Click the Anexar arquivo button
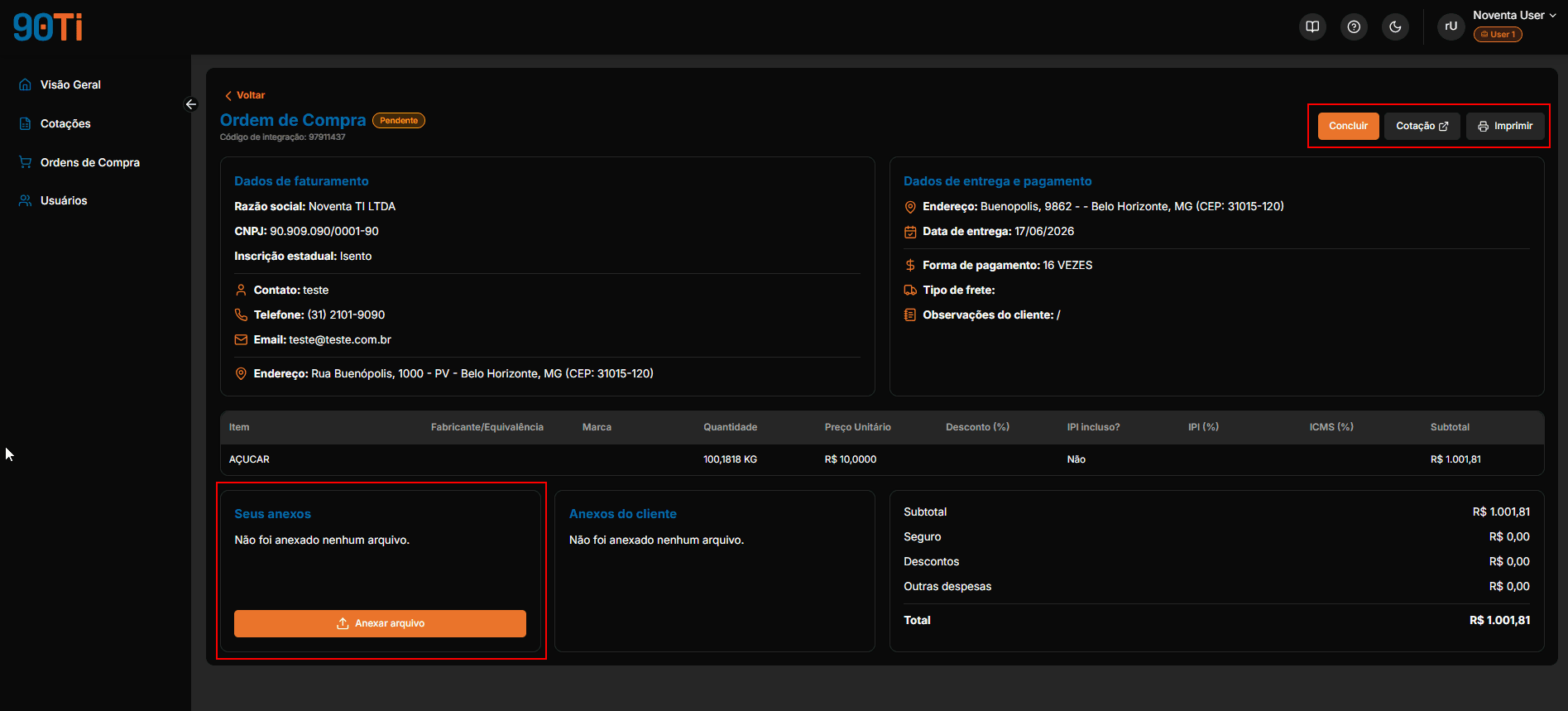Viewport: 1568px width, 711px height. click(x=380, y=623)
